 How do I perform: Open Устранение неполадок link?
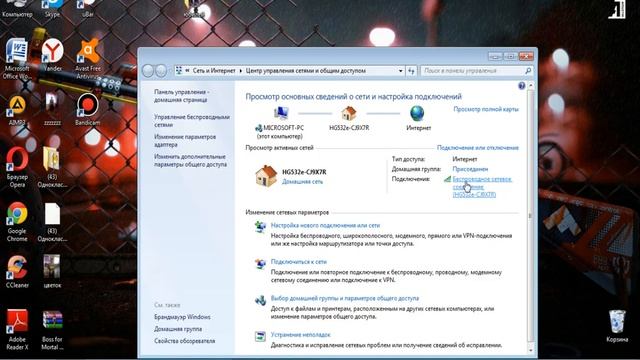pyautogui.click(x=300, y=335)
